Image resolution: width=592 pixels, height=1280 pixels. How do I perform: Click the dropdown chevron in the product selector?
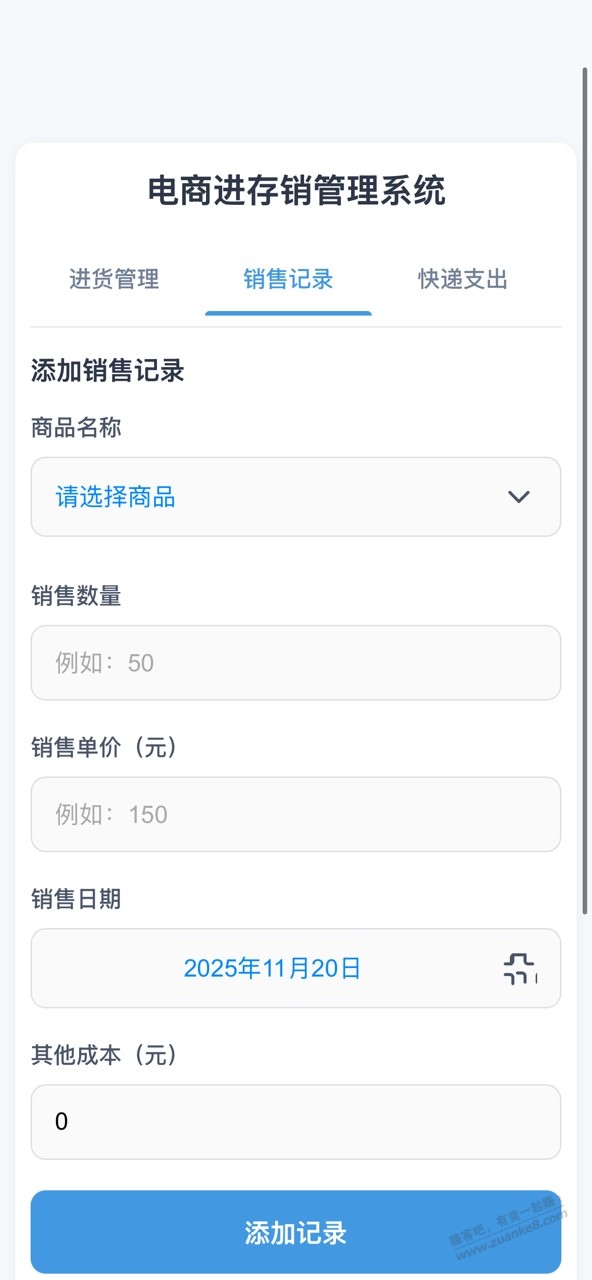518,497
